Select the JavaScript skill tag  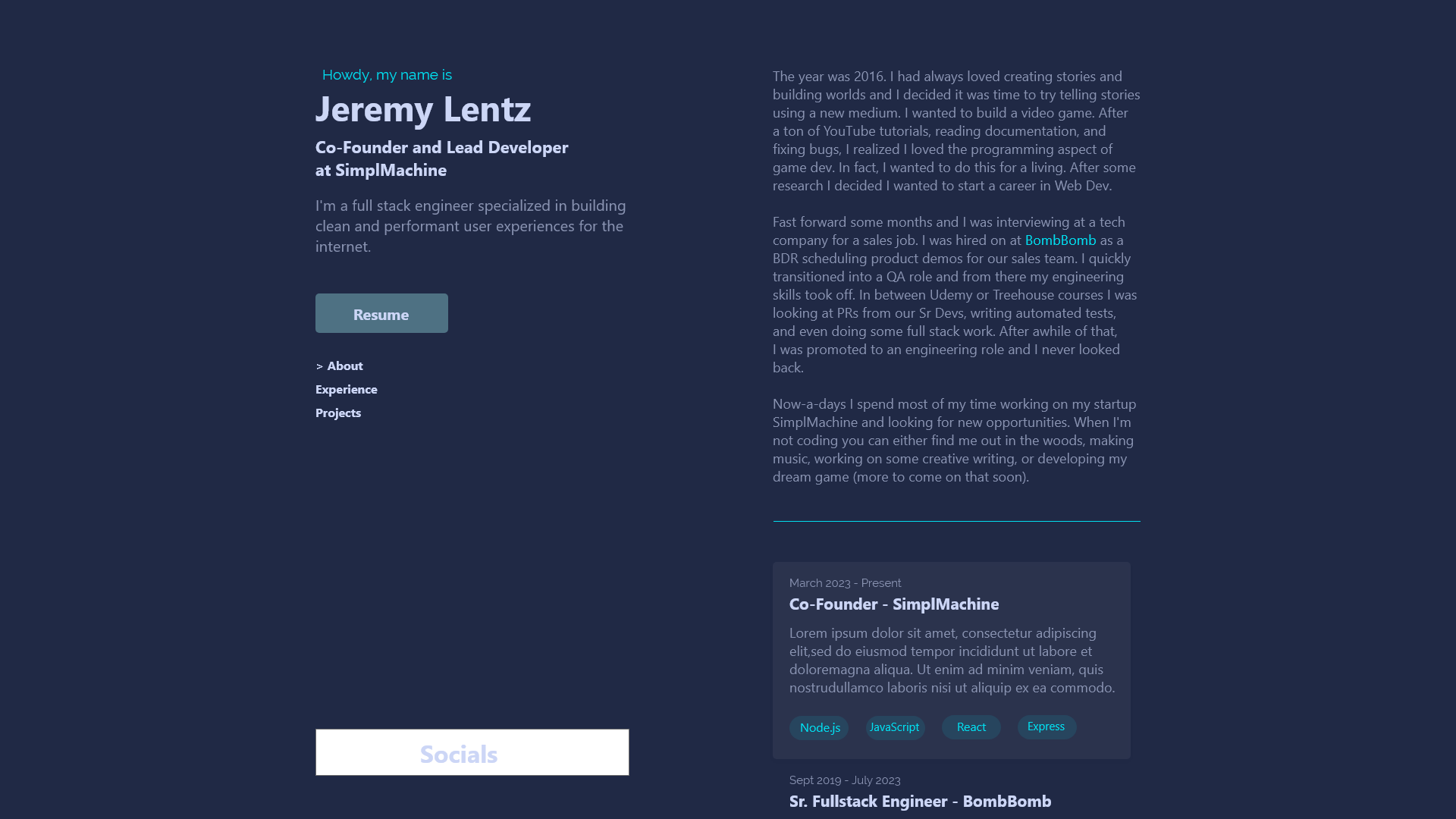tap(895, 727)
